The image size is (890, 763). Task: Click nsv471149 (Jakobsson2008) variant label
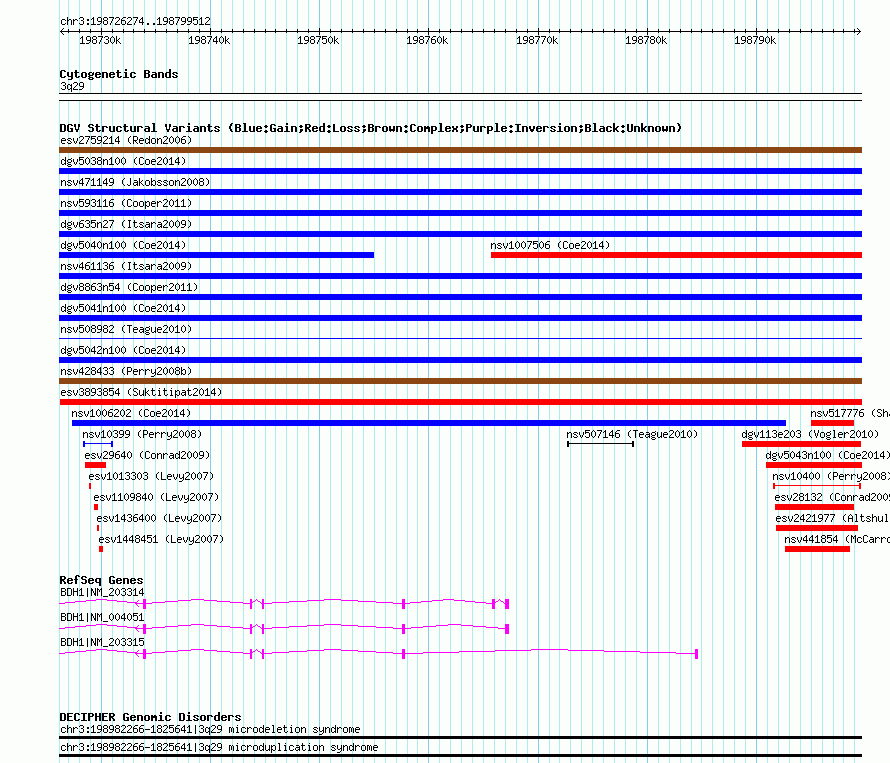tap(135, 182)
